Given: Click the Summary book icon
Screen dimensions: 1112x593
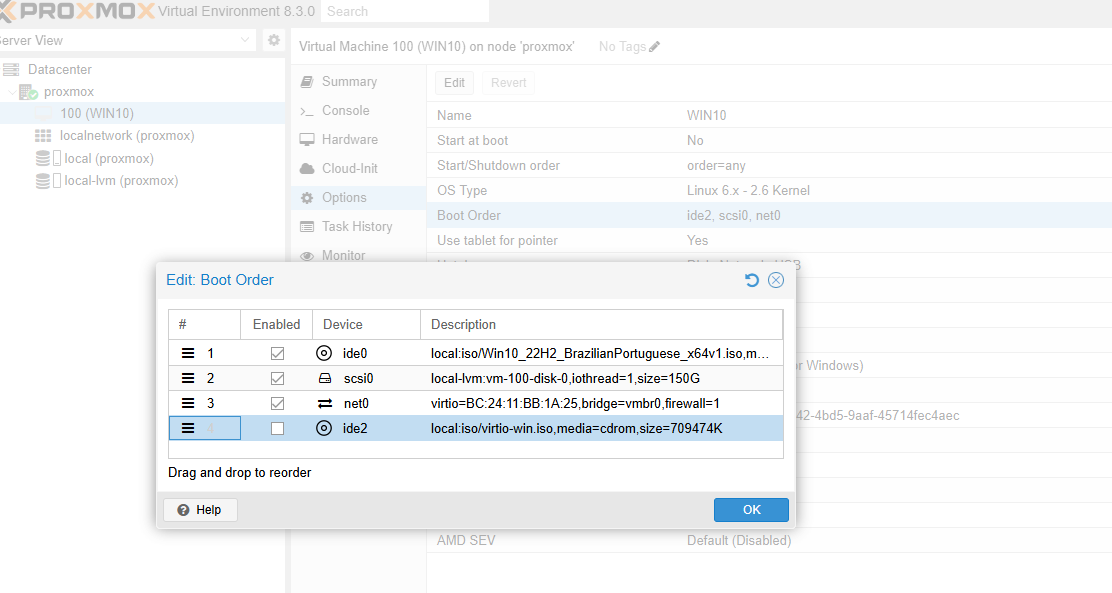Looking at the screenshot, I should (307, 82).
